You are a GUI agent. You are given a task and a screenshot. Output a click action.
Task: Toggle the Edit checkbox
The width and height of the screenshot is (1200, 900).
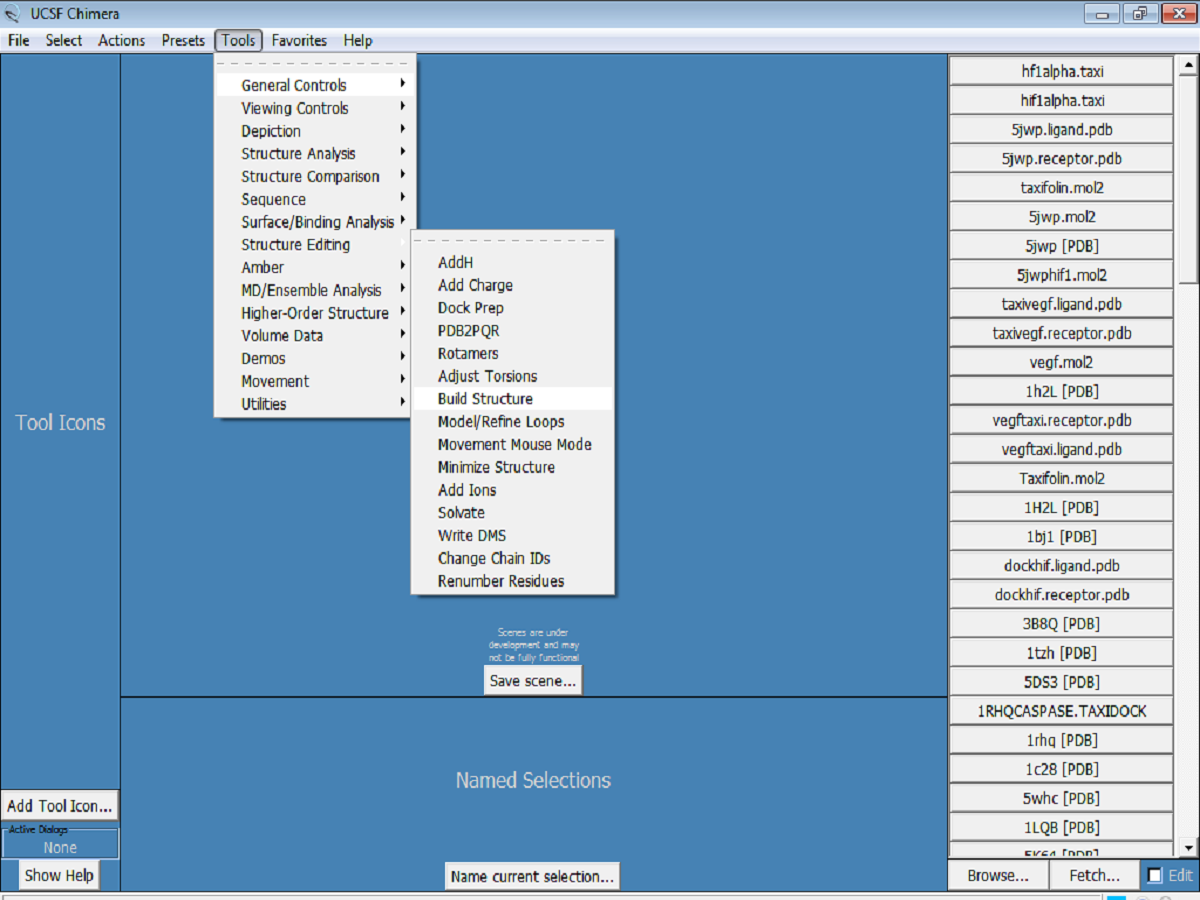tap(1154, 875)
